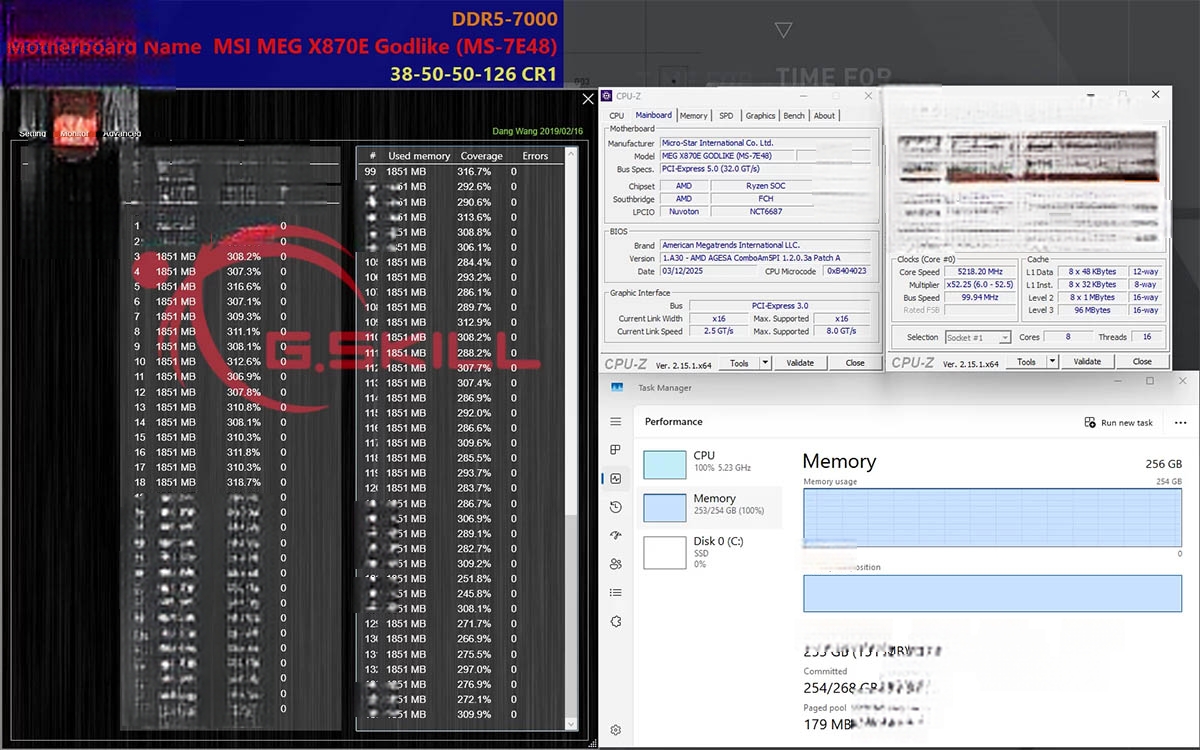The height and width of the screenshot is (750, 1200).
Task: Open the Advanced tab in memory test
Action: [121, 133]
